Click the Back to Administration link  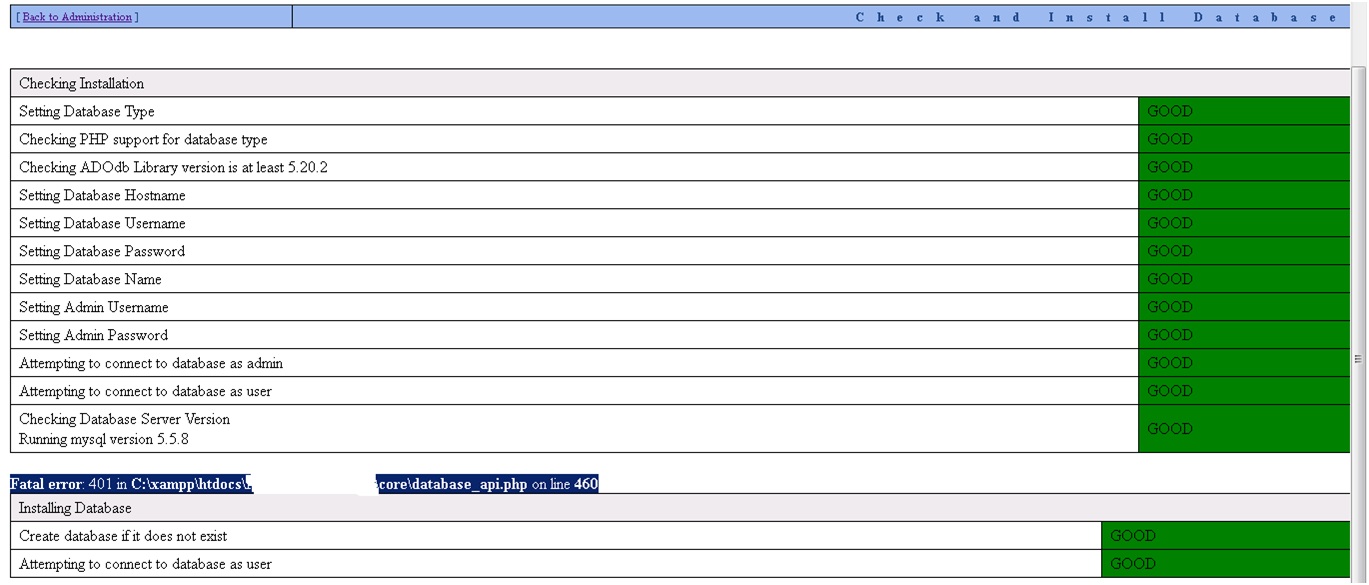pos(77,17)
